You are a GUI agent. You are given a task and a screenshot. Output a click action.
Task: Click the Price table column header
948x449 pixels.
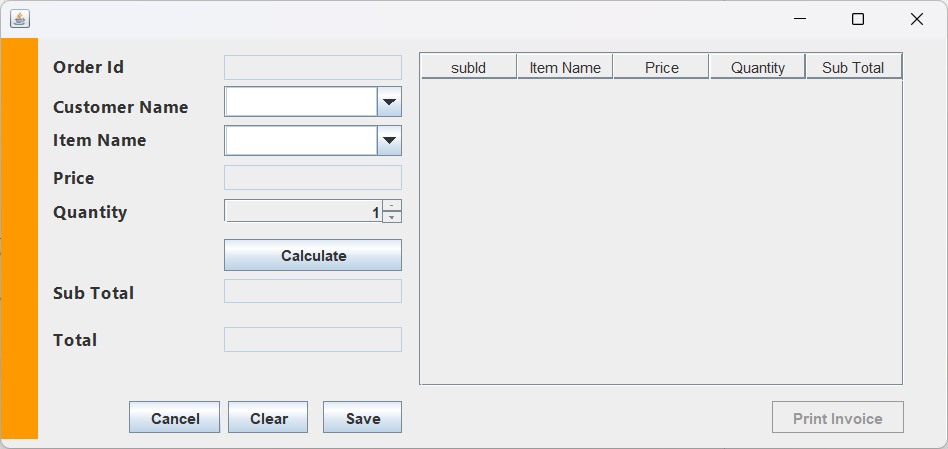point(661,67)
